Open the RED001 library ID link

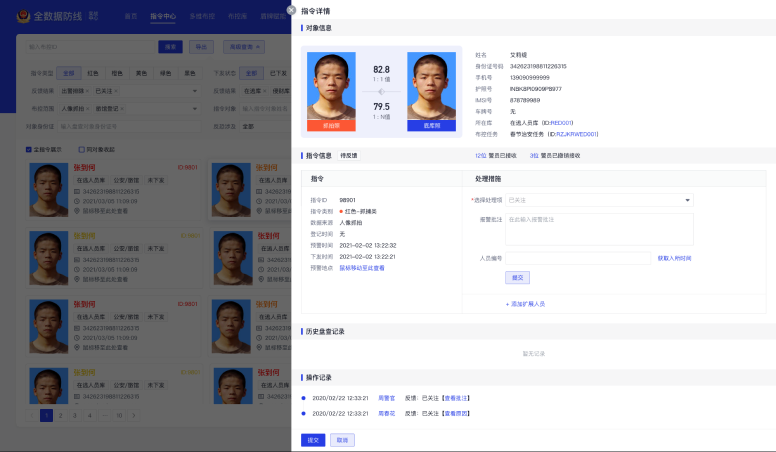coord(561,123)
